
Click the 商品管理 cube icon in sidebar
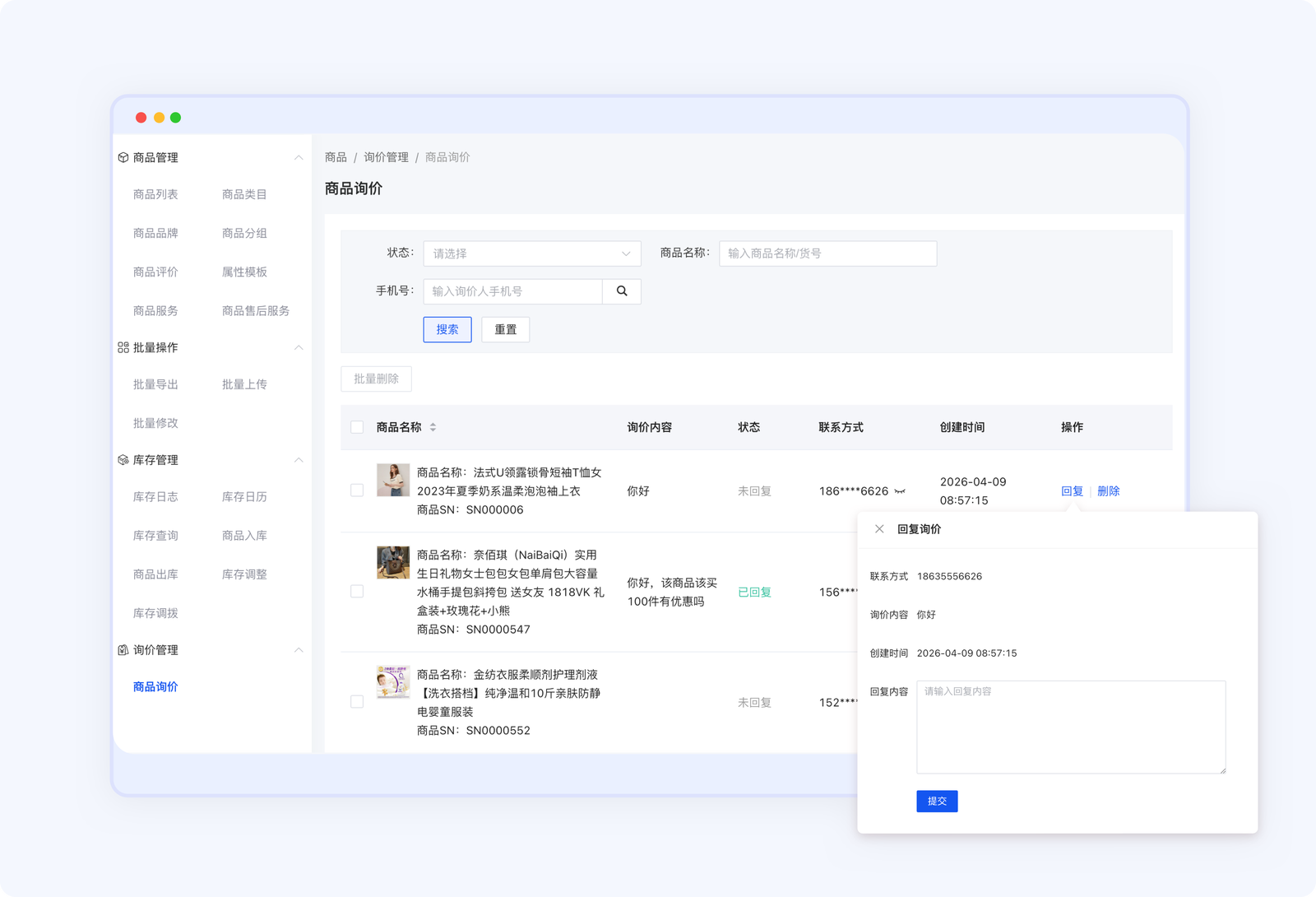click(x=123, y=157)
